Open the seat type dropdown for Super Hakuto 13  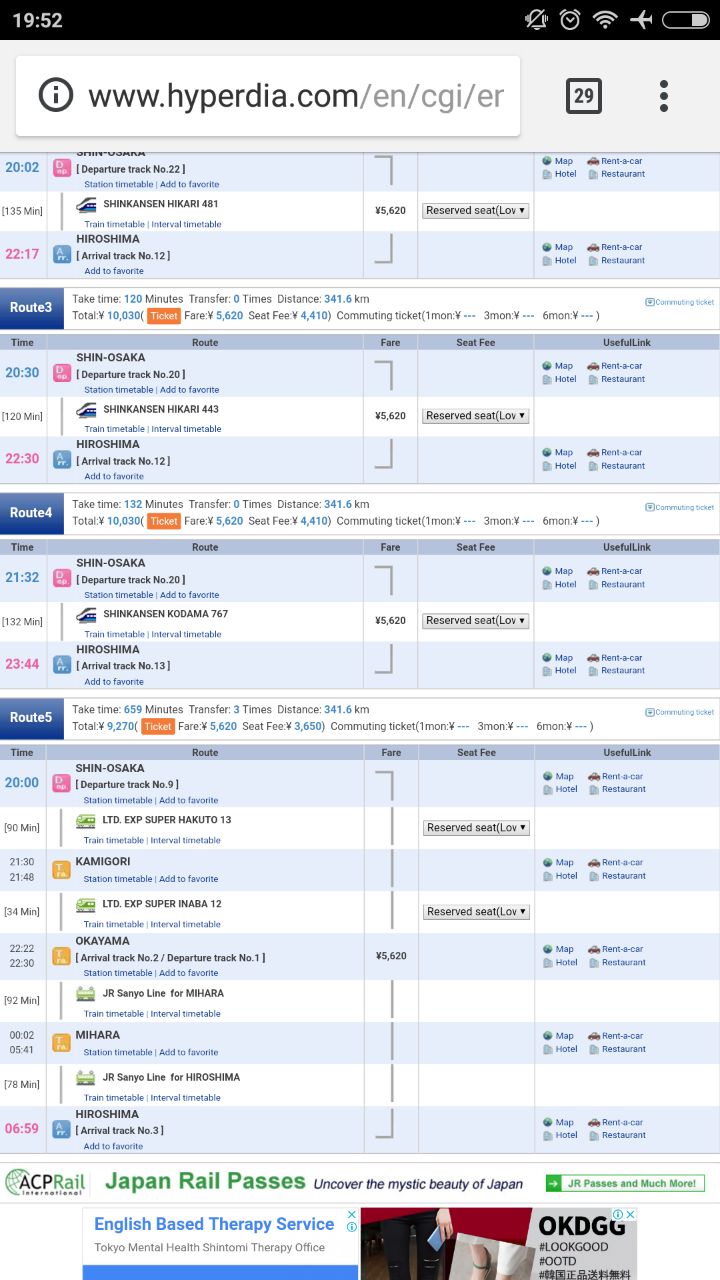[476, 827]
